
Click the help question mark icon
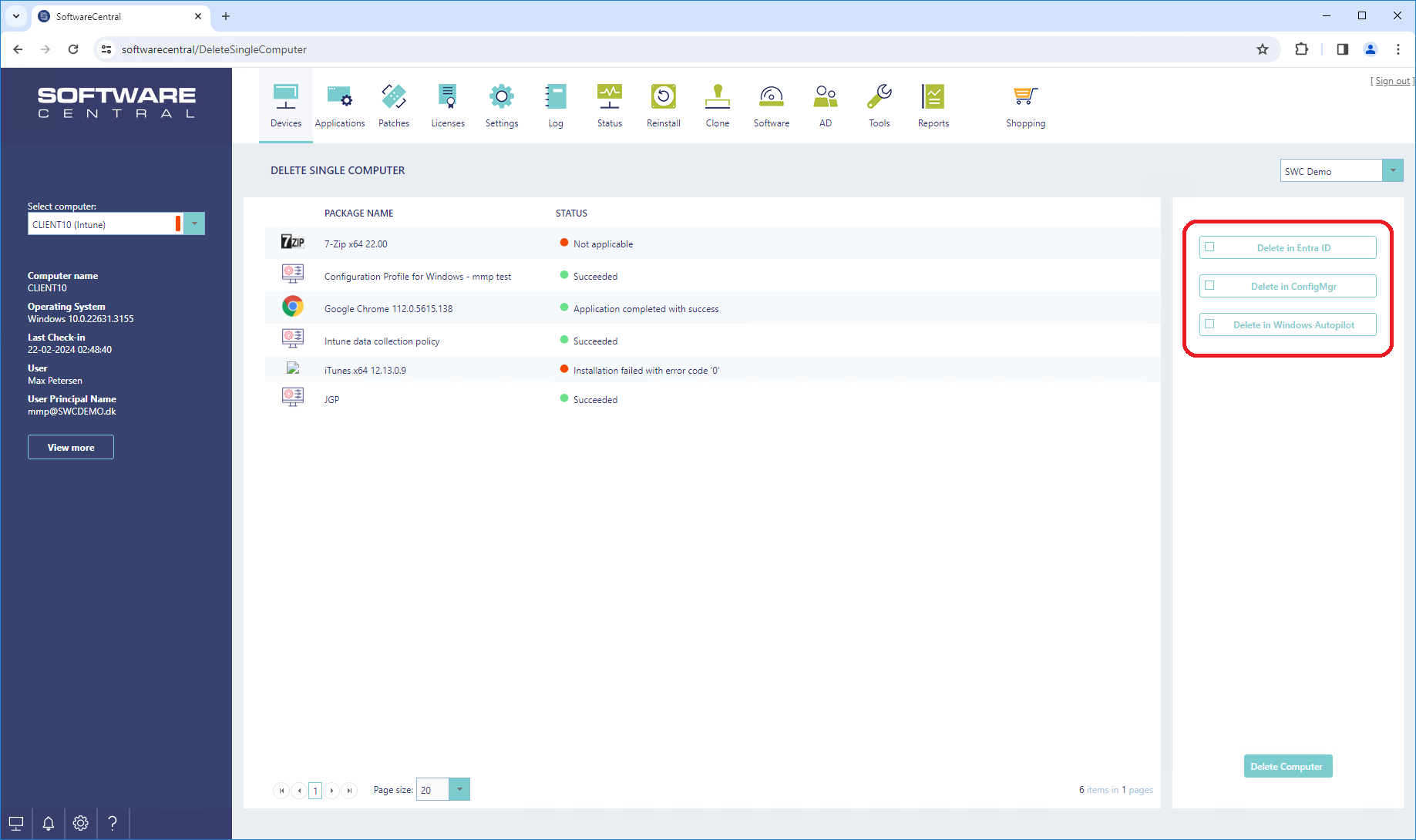(113, 823)
